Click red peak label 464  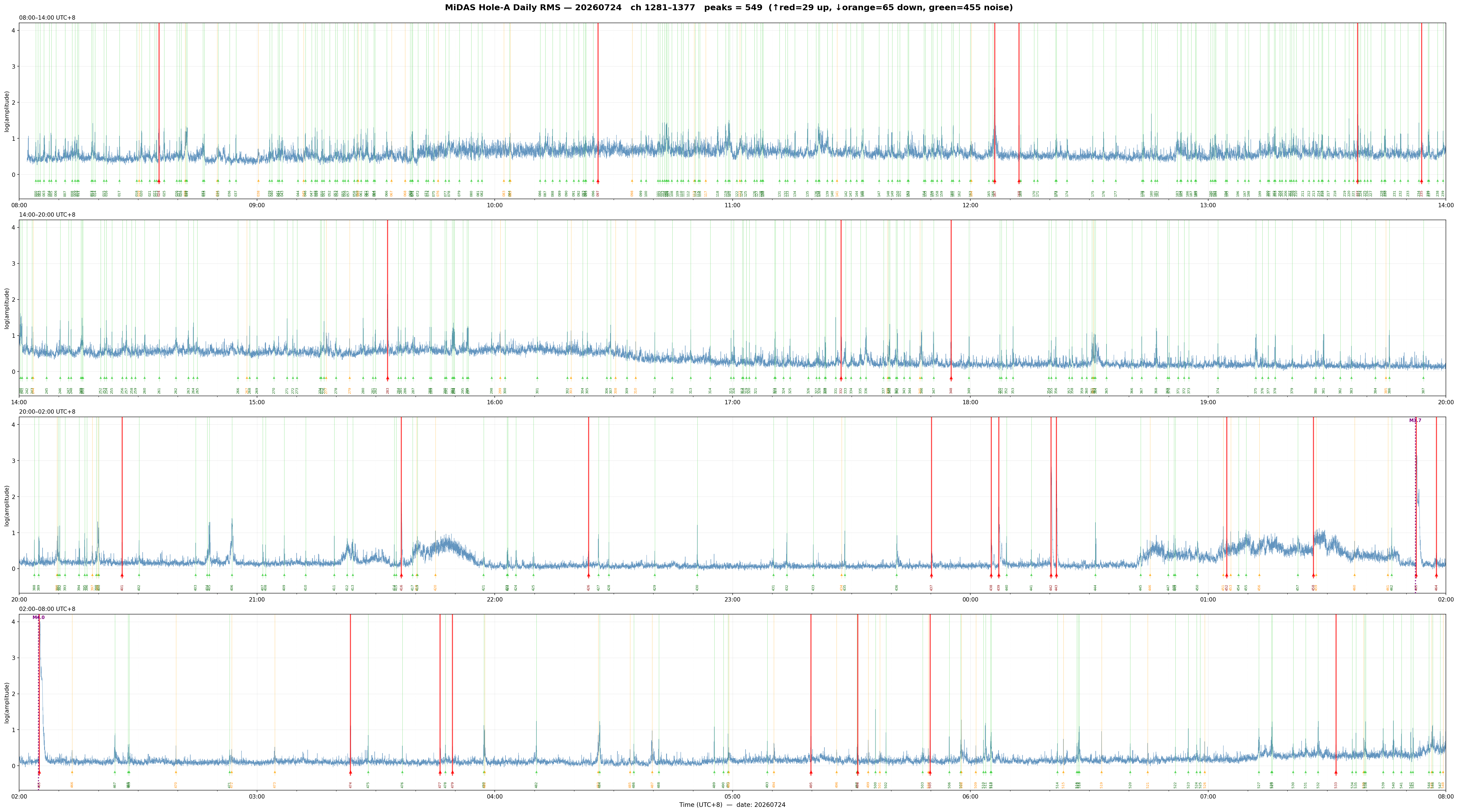[x=1436, y=588]
